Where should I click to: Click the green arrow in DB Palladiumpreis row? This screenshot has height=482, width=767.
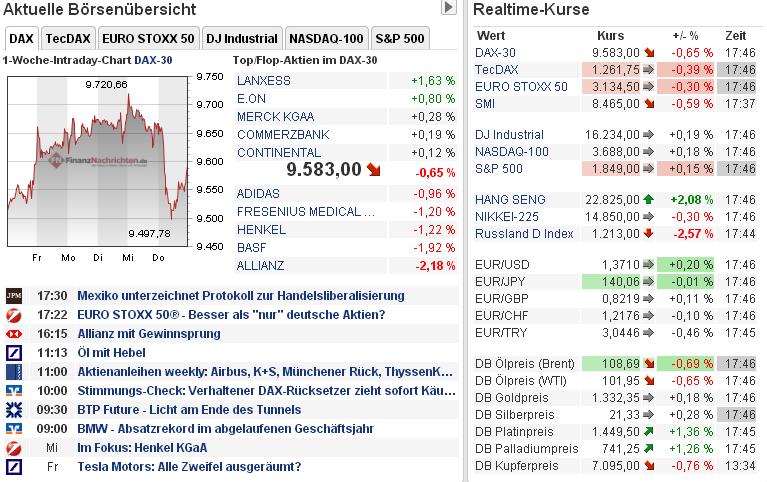(648, 449)
